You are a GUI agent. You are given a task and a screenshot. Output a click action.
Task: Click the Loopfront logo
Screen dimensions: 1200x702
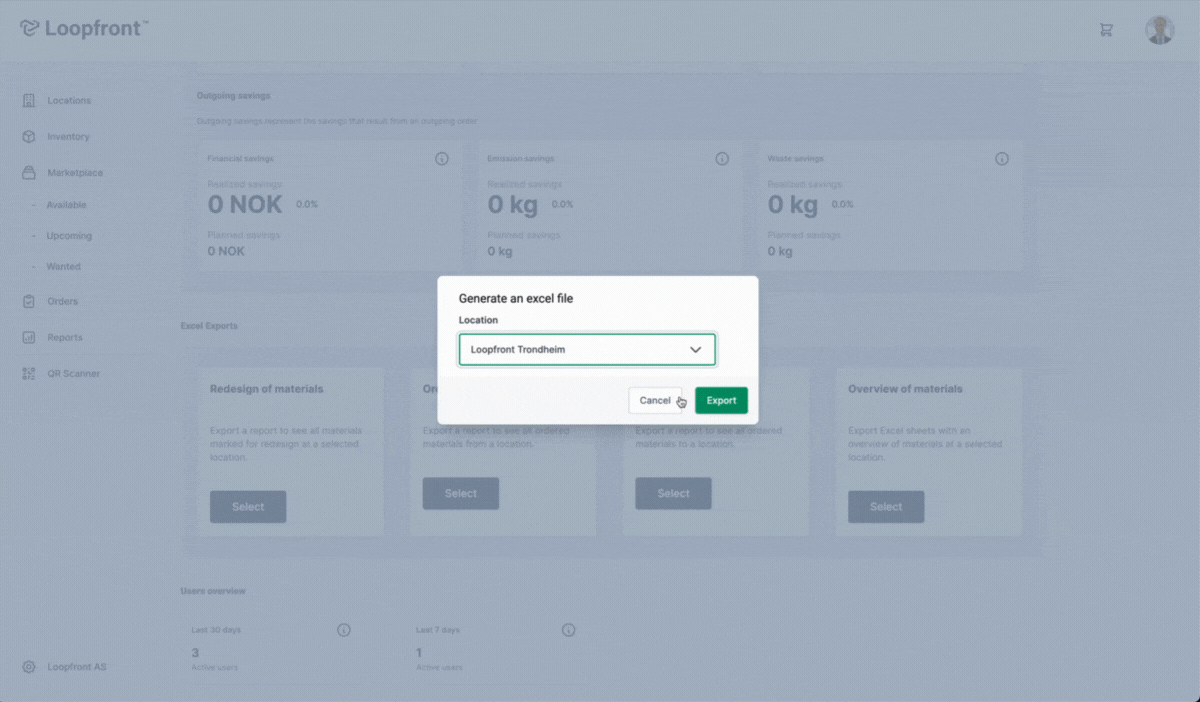[84, 28]
